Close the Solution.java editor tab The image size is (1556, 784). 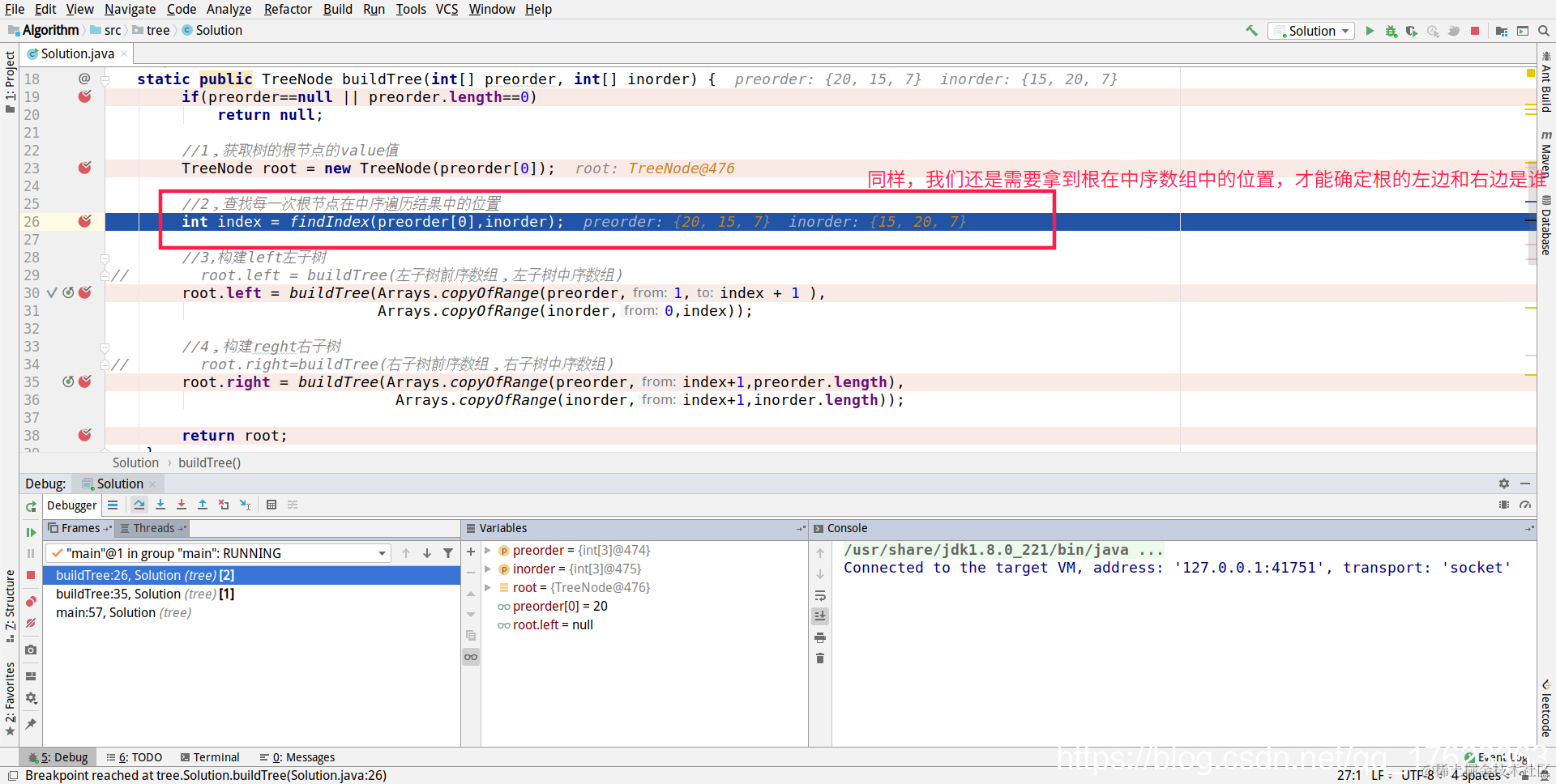point(124,54)
